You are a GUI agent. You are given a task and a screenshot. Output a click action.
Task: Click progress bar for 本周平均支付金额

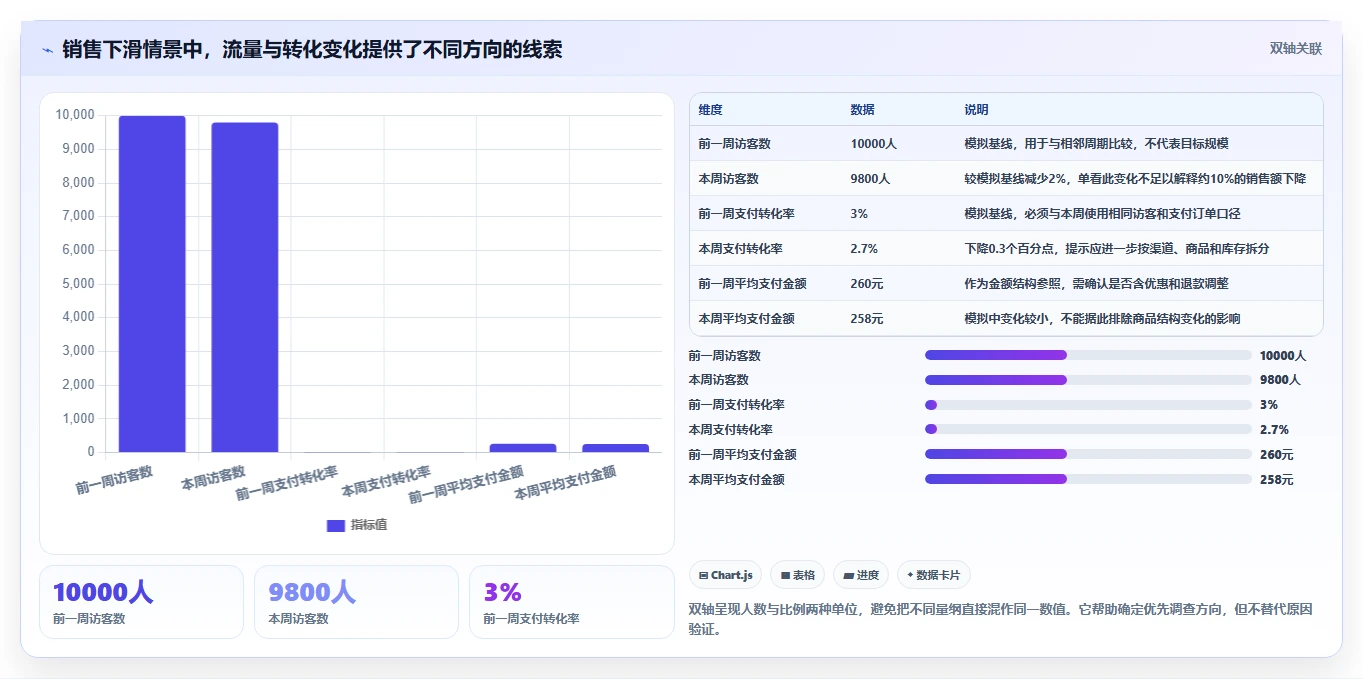1088,479
